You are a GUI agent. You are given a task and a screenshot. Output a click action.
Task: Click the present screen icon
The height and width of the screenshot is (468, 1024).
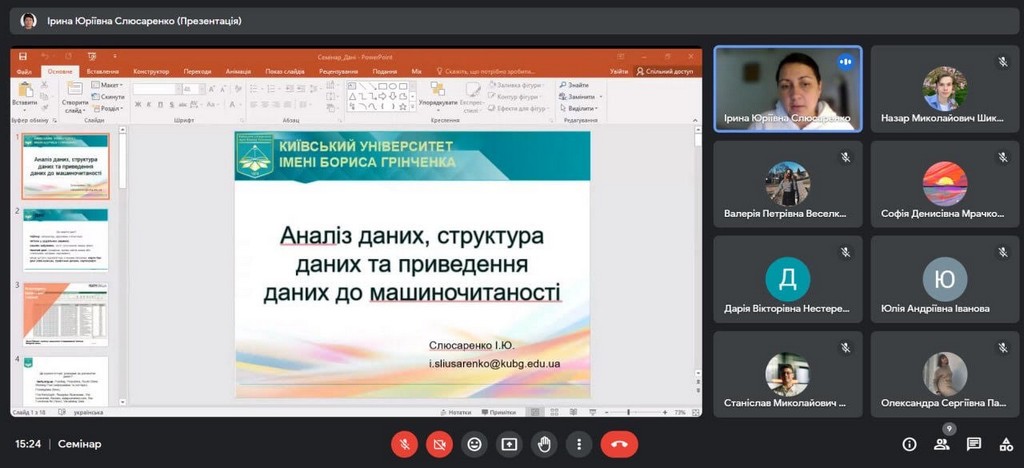pyautogui.click(x=509, y=444)
